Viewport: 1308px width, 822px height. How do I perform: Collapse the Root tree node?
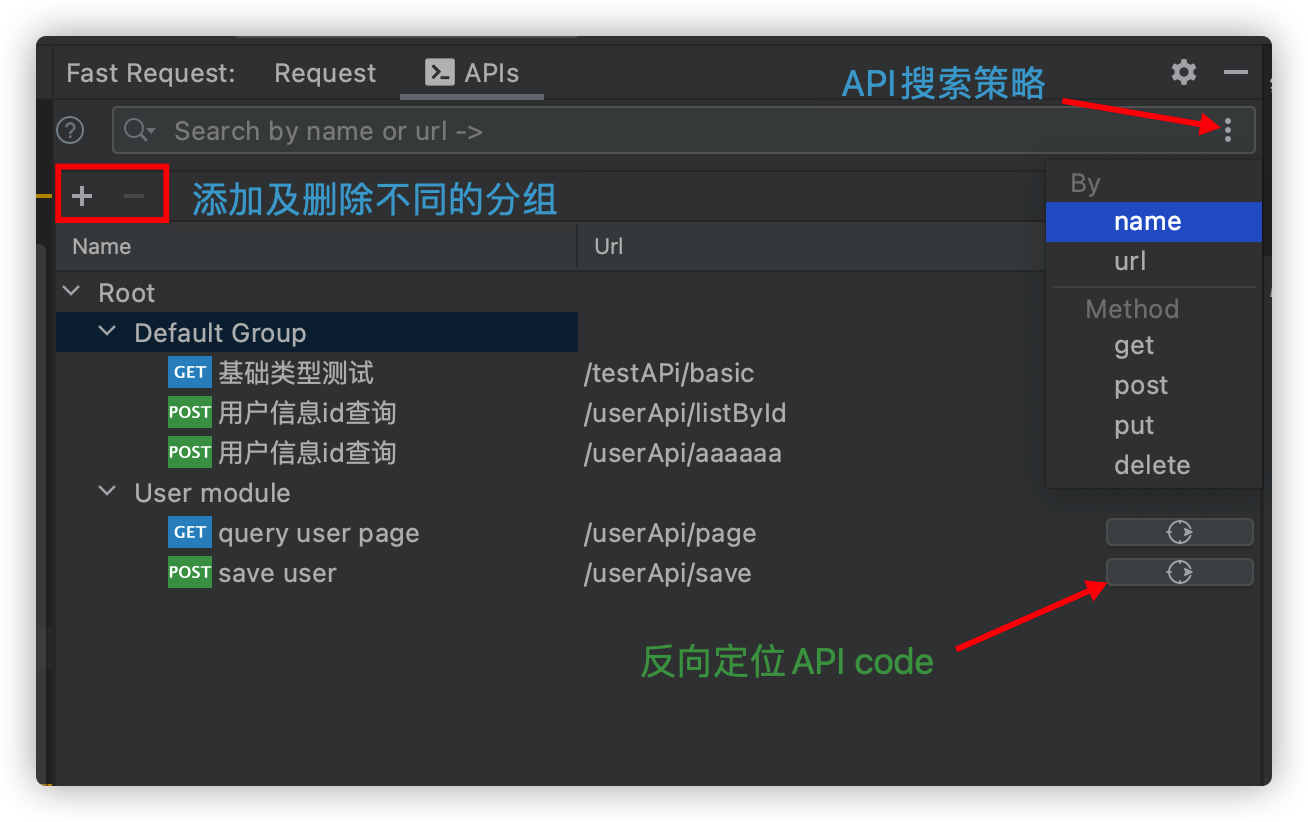71,292
